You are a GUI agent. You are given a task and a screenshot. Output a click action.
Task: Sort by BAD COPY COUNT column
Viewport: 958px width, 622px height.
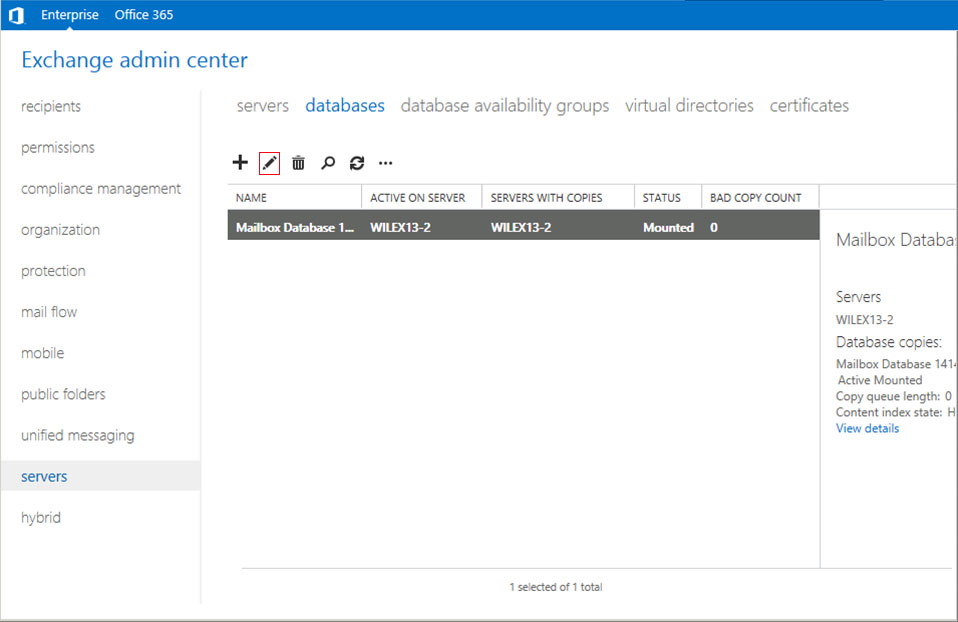755,197
